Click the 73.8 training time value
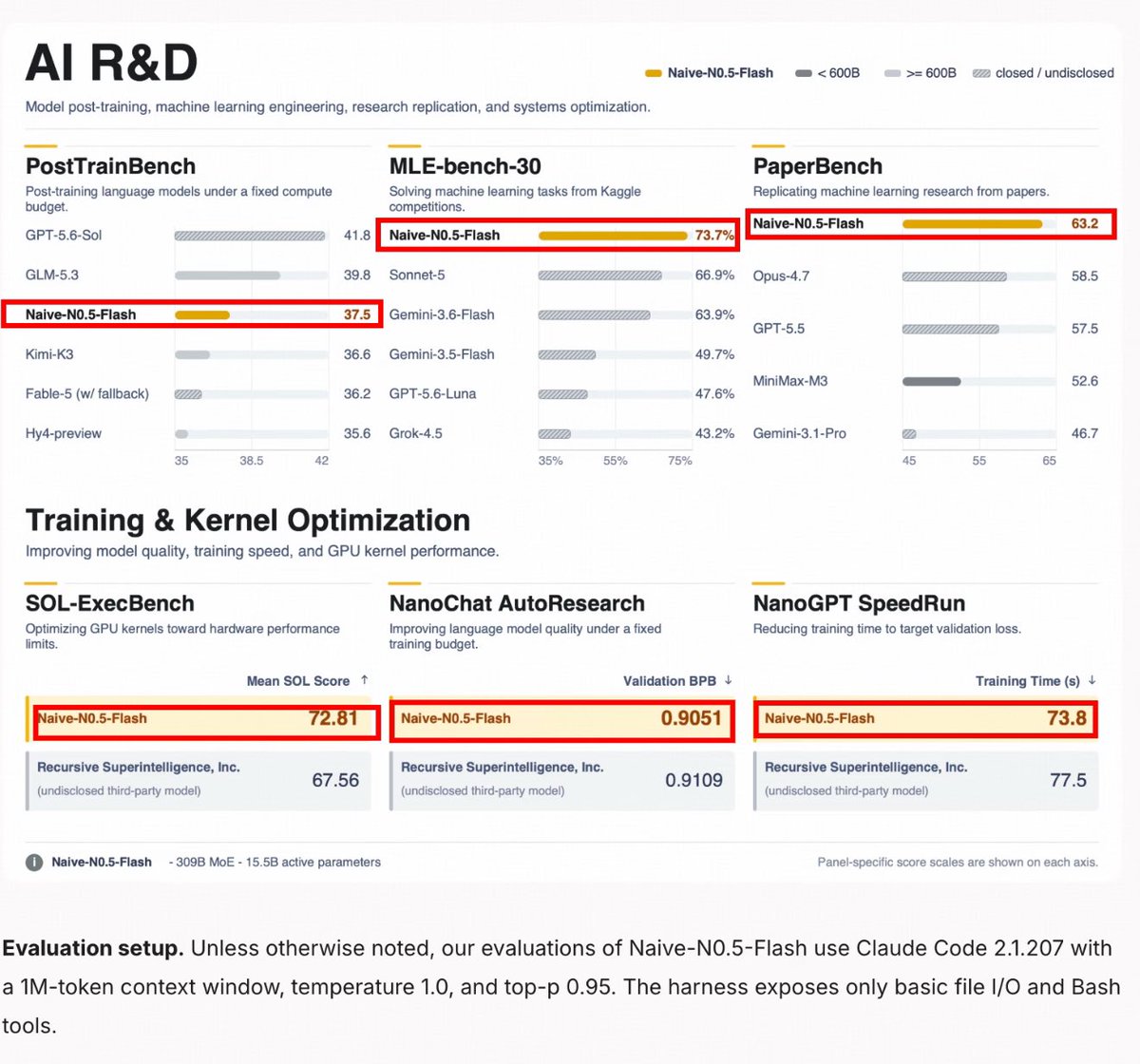Viewport: 1140px width, 1064px height. click(1067, 719)
